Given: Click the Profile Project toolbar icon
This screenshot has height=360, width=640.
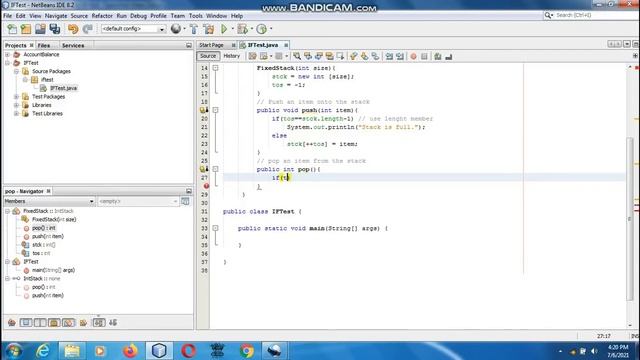Looking at the screenshot, I should [262, 29].
